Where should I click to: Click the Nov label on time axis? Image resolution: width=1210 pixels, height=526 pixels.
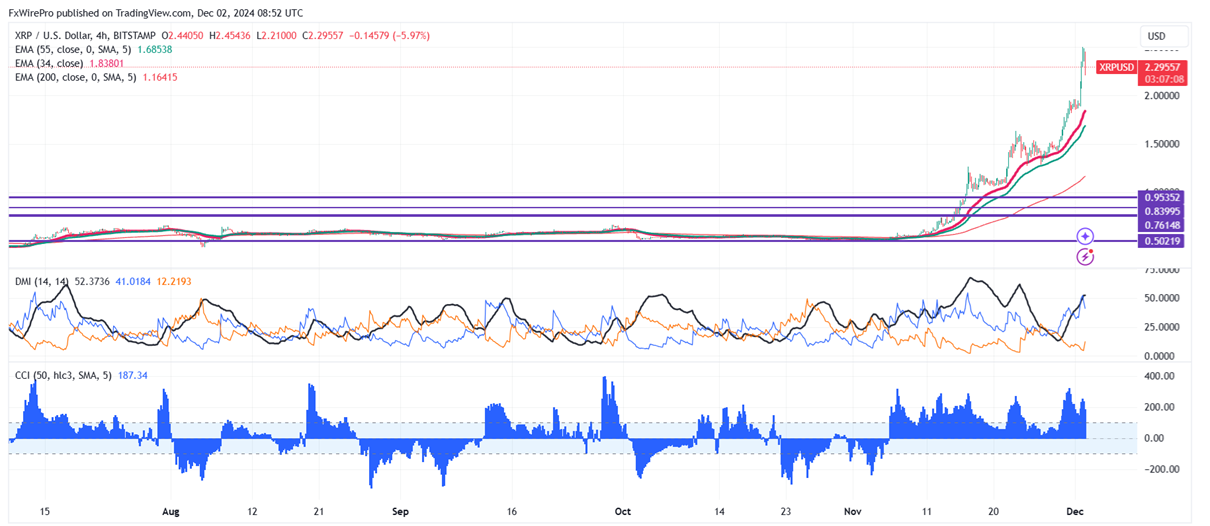(852, 511)
